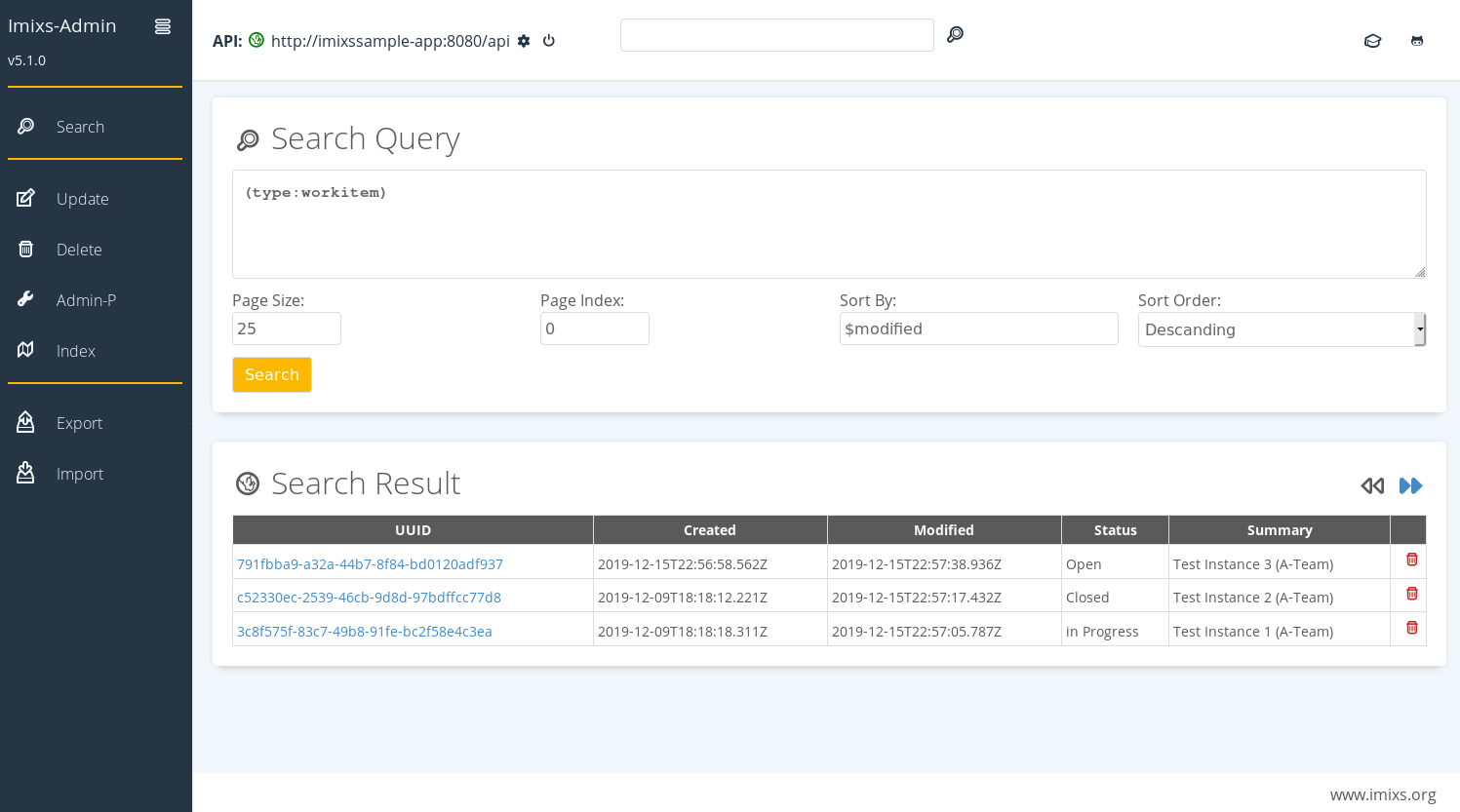This screenshot has height=812, width=1460.
Task: Select Index from the sidebar
Action: (76, 351)
